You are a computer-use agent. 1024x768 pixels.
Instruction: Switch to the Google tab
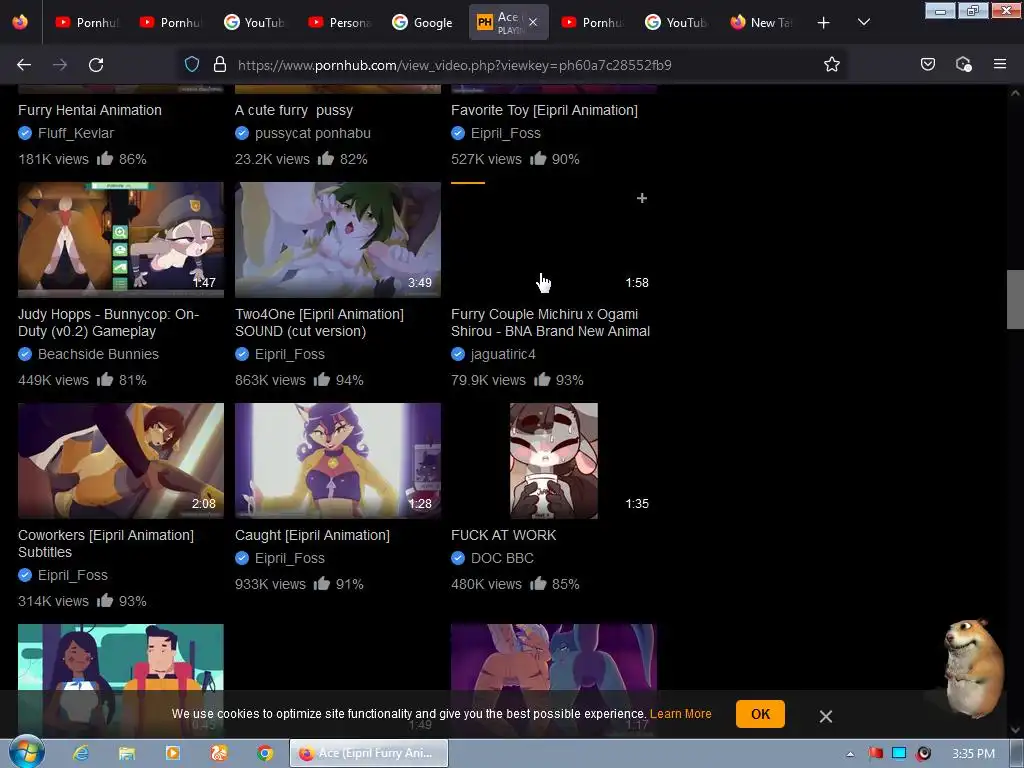tap(423, 22)
